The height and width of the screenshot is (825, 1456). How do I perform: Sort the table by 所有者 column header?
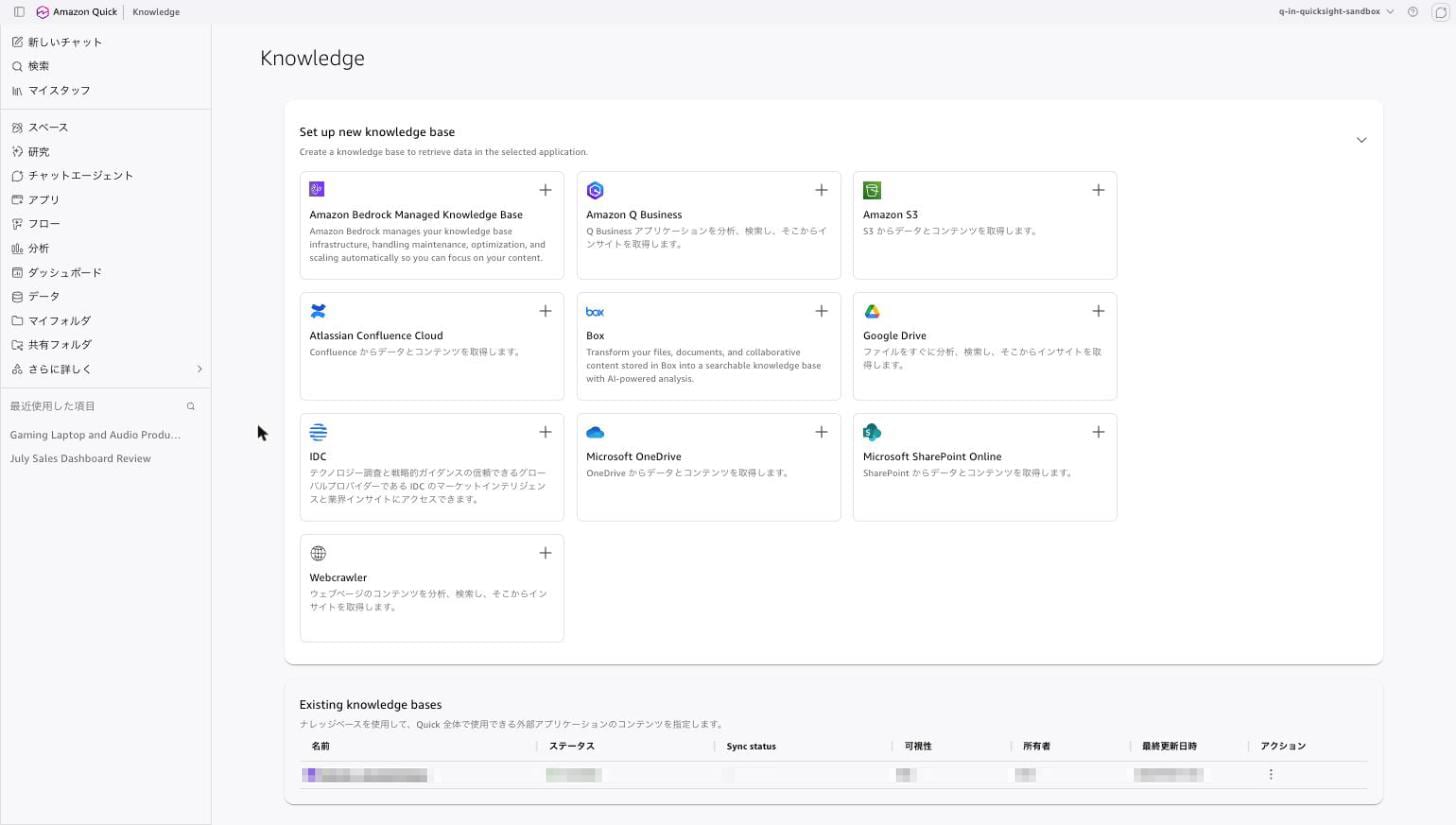click(x=1036, y=746)
